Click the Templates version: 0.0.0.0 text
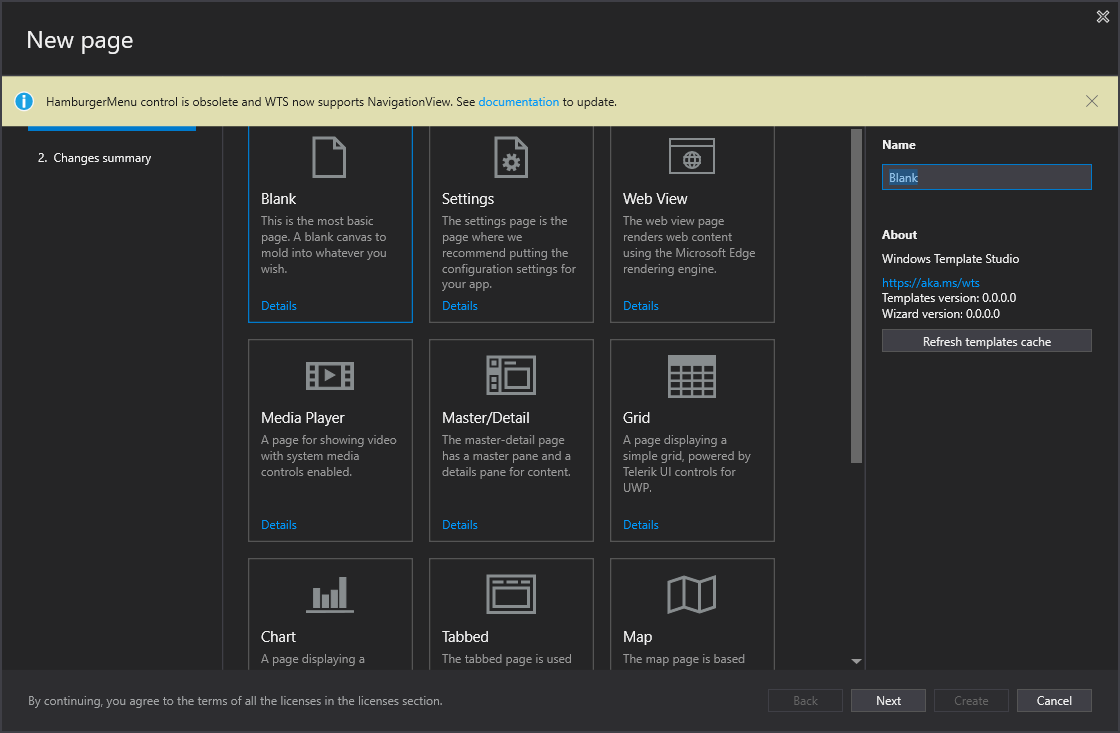This screenshot has width=1120, height=733. tap(949, 298)
